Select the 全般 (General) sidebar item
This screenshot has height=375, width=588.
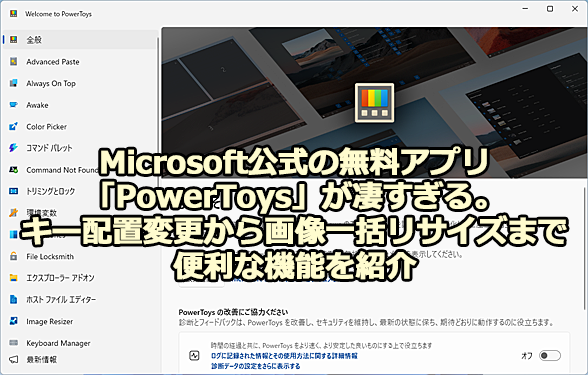80,39
